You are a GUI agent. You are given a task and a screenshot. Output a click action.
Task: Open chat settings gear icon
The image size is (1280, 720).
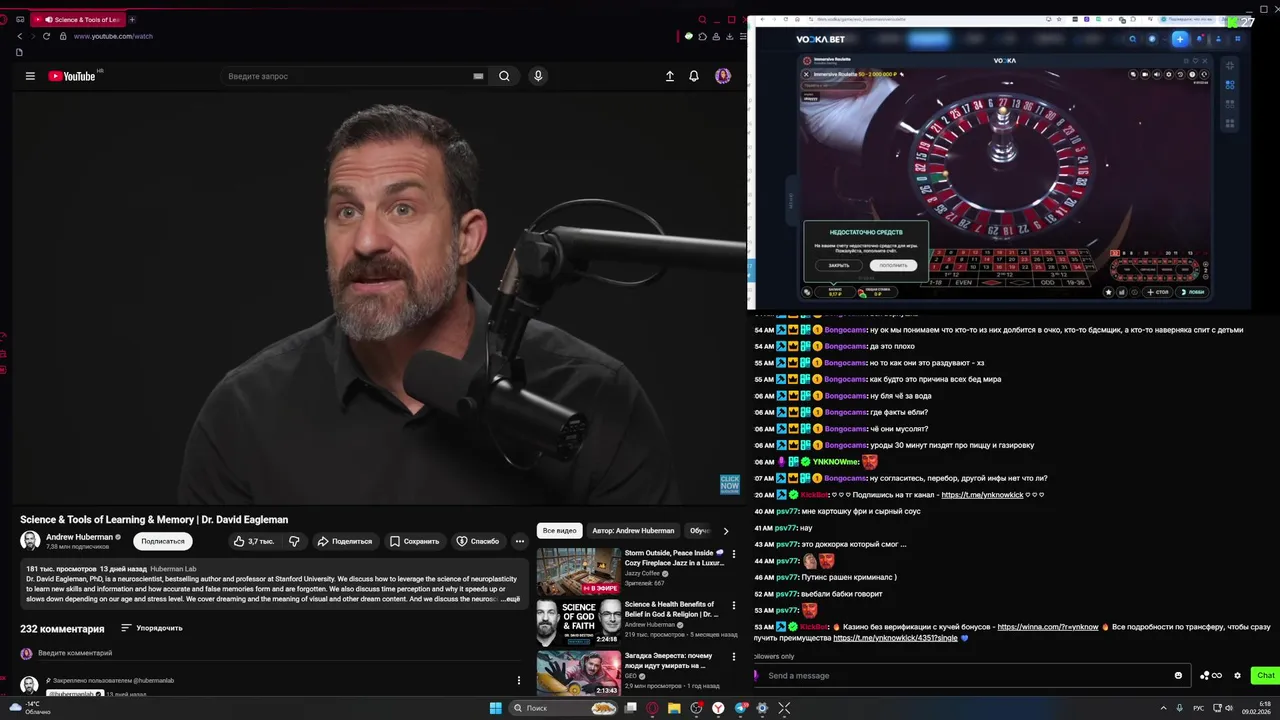(1237, 675)
